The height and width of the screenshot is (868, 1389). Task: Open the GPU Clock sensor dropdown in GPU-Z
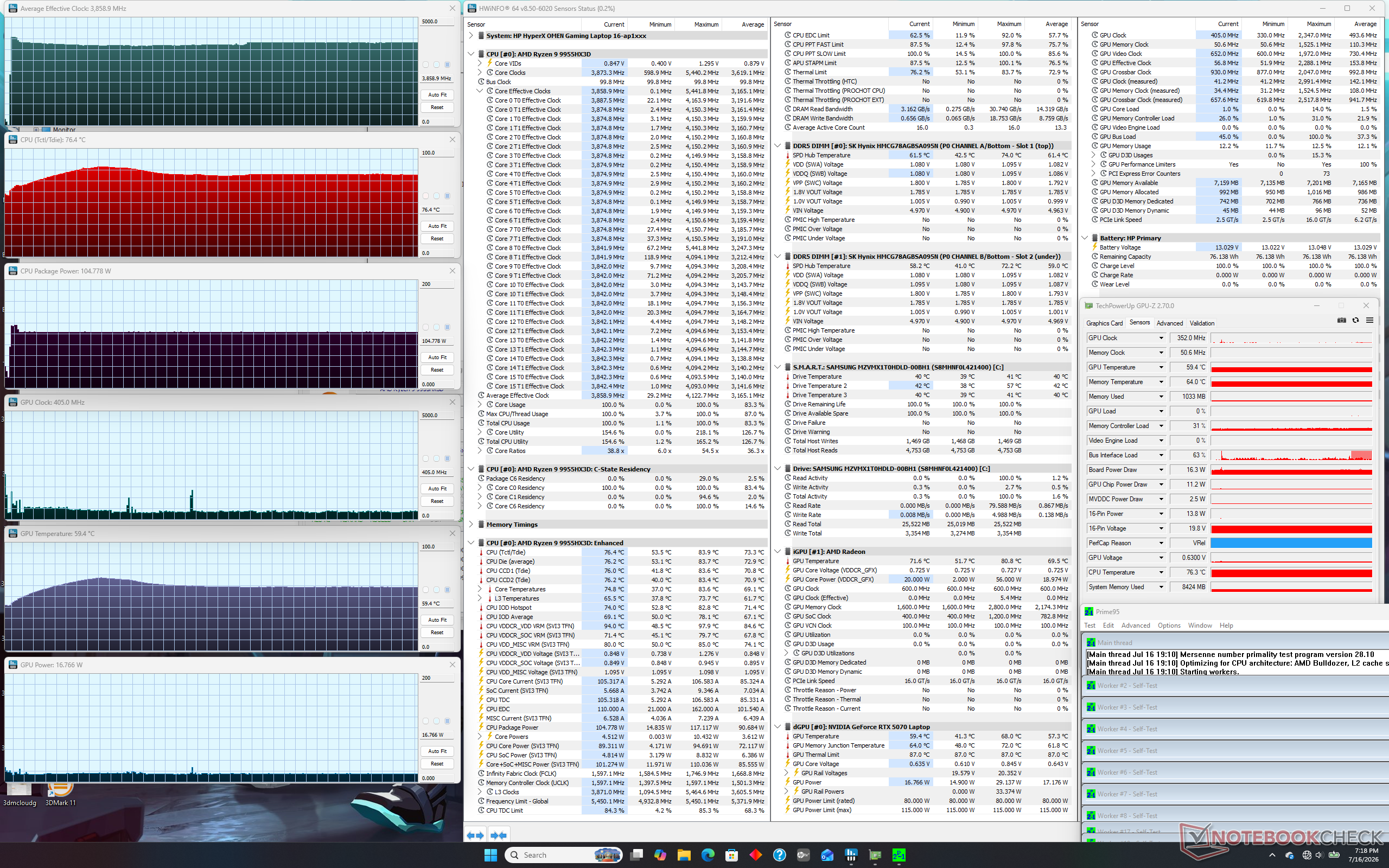(x=1161, y=338)
